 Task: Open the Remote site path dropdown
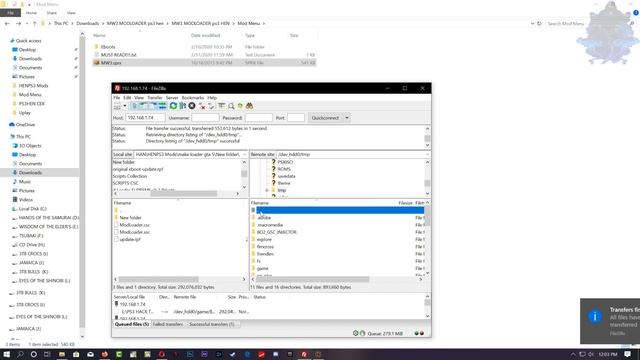tap(427, 155)
